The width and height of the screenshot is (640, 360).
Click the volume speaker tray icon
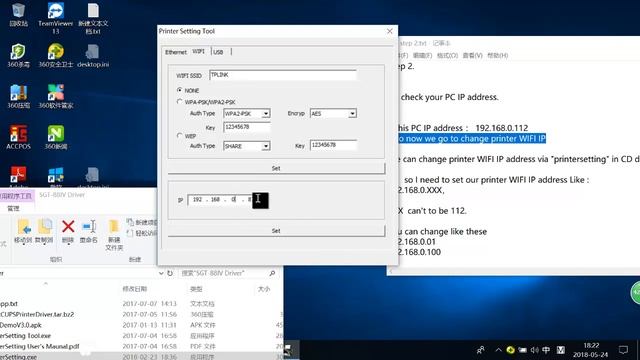[x=534, y=350]
